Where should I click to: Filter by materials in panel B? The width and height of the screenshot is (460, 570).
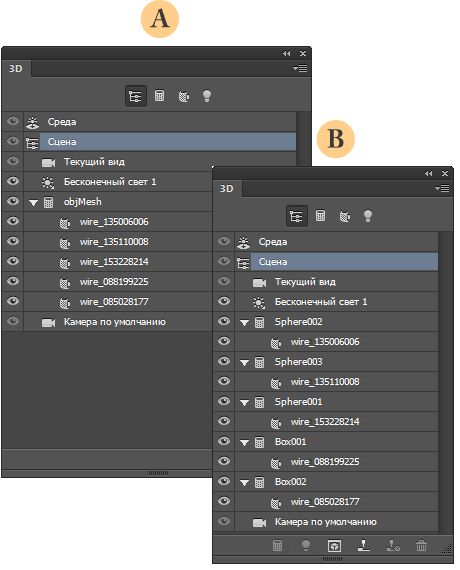click(344, 217)
